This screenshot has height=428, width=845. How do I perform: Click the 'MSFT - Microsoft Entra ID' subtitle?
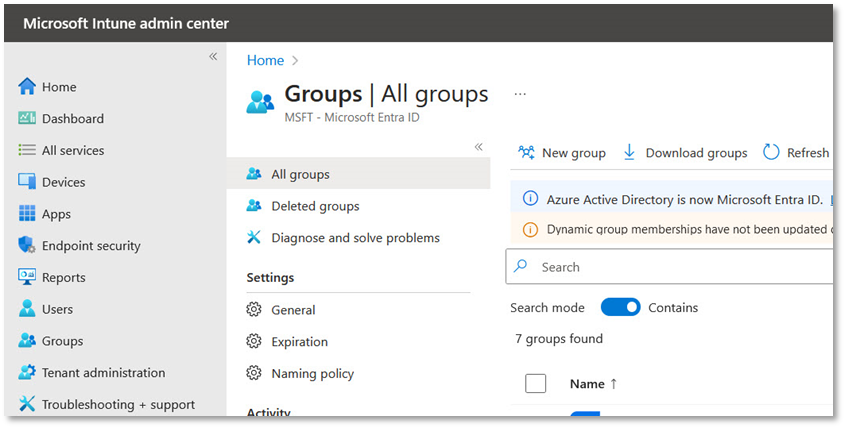point(352,117)
